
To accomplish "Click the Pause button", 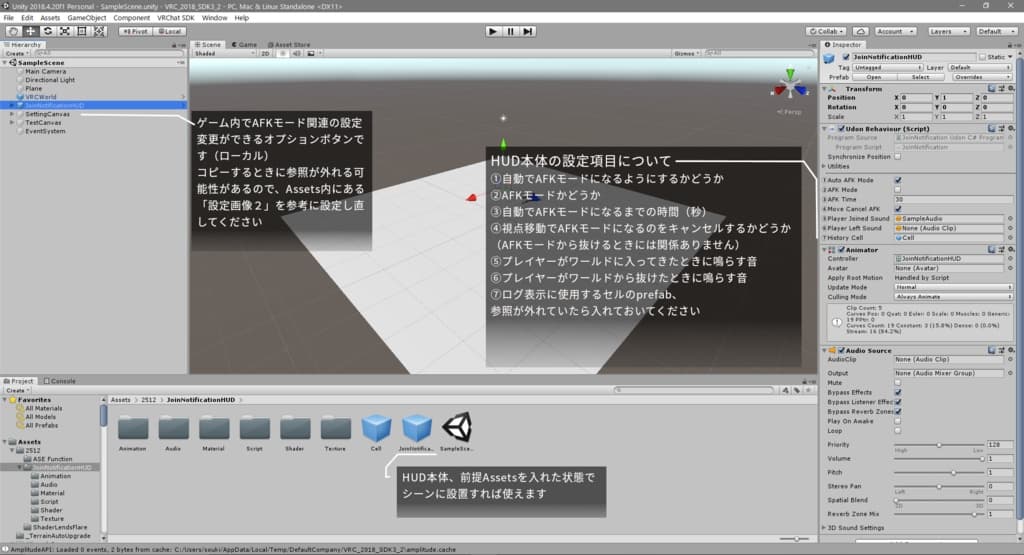I will 511,31.
